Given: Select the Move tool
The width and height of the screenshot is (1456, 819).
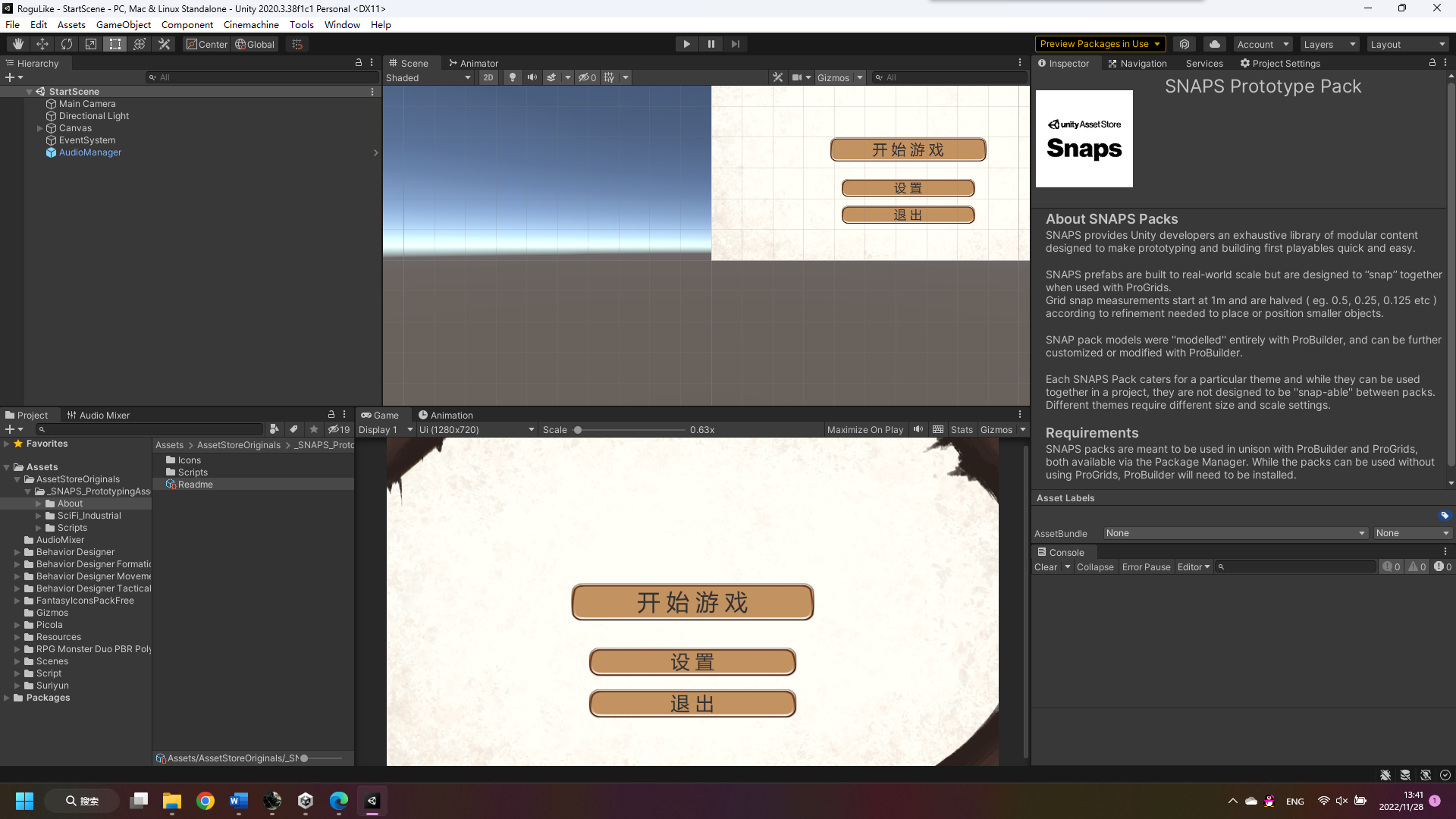Looking at the screenshot, I should pyautogui.click(x=42, y=43).
